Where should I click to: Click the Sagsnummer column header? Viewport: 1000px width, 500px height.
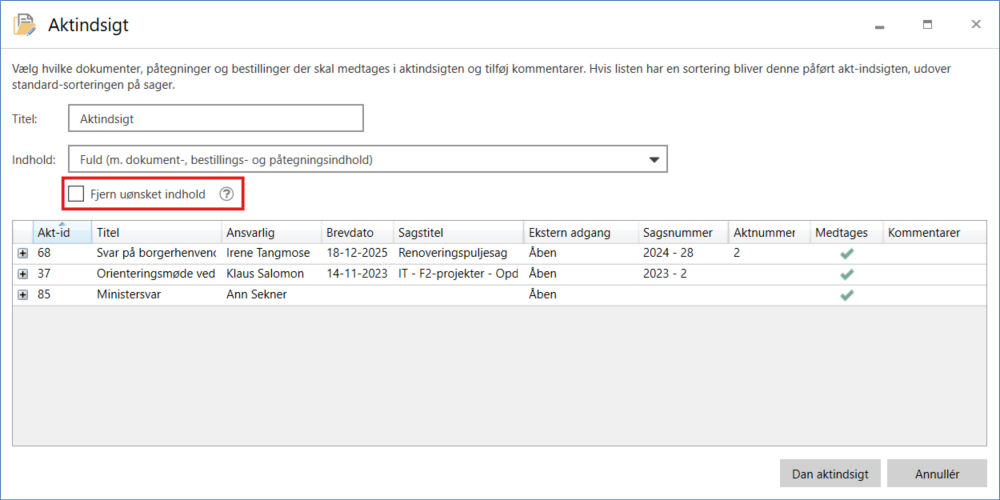click(x=677, y=233)
